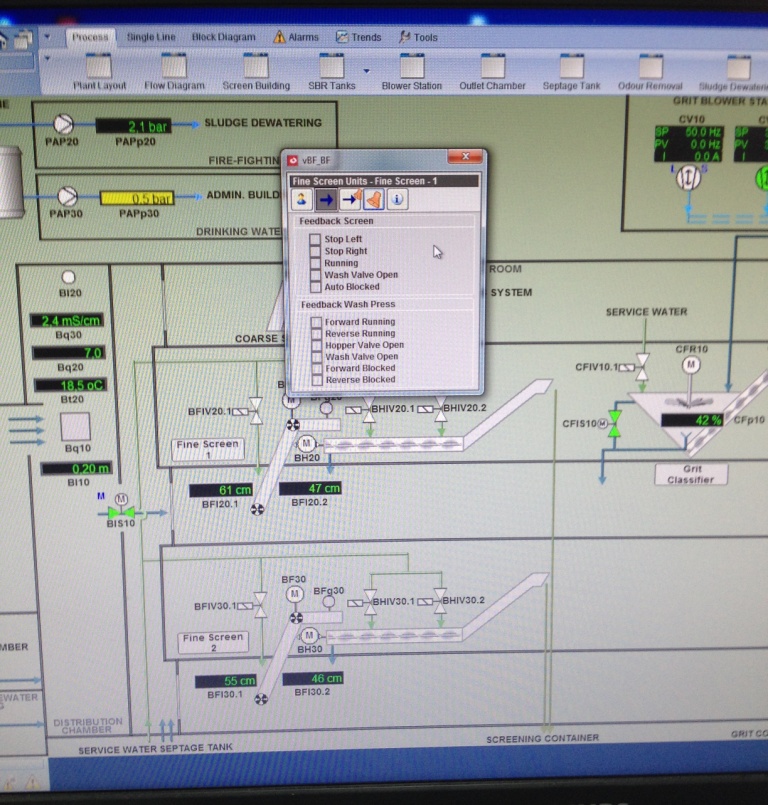Screen dimensions: 768x805
Task: Expand the dropdown arrow beside SBR Tanks
Action: coord(366,71)
